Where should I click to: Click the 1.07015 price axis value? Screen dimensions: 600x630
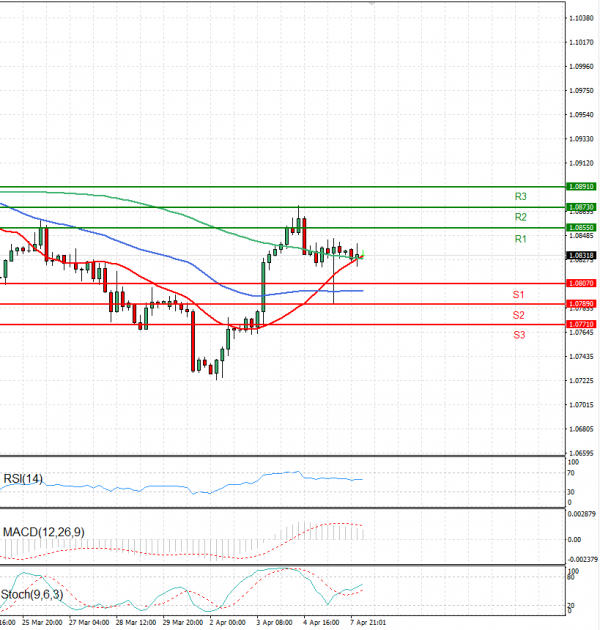pyautogui.click(x=582, y=405)
